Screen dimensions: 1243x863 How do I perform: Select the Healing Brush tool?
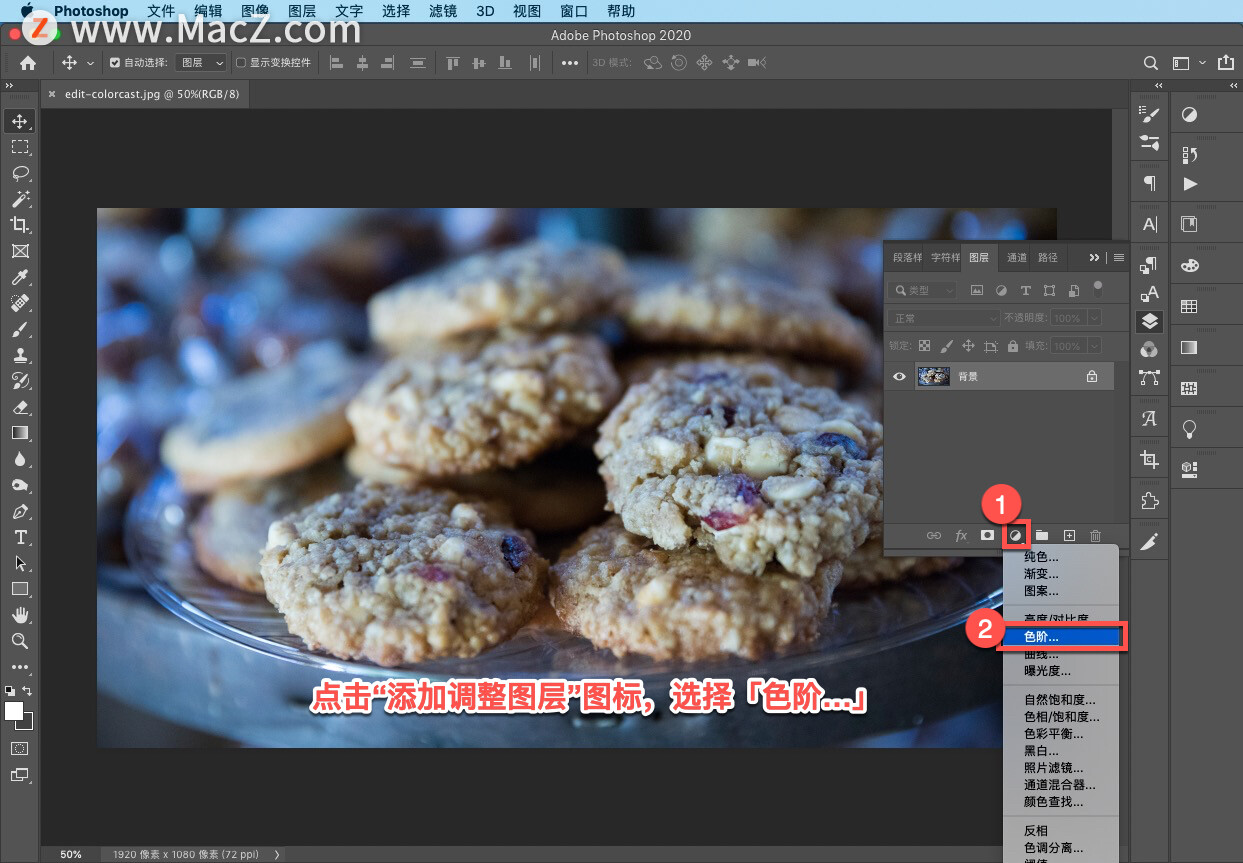19,303
